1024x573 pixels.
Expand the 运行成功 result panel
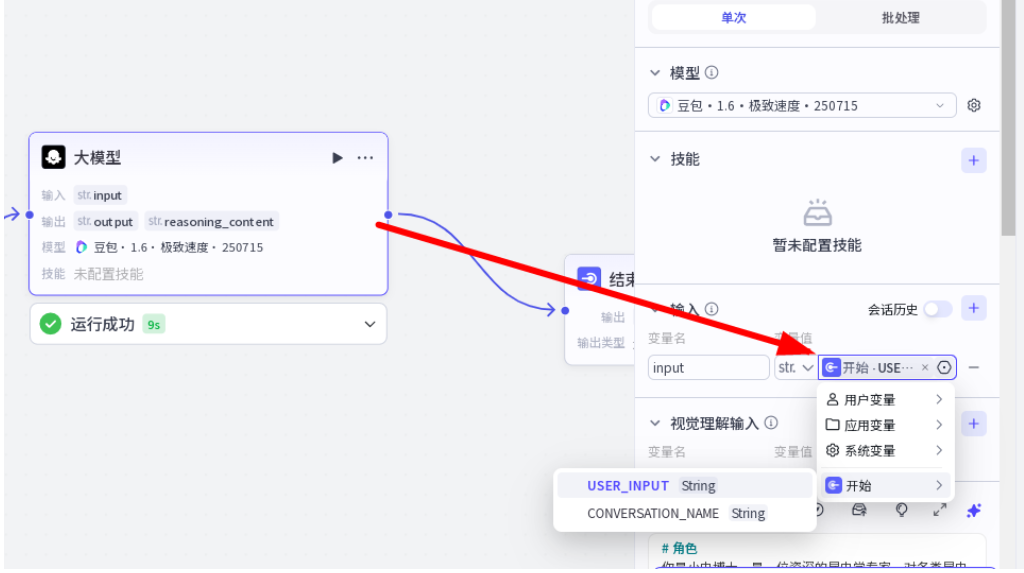click(x=369, y=324)
